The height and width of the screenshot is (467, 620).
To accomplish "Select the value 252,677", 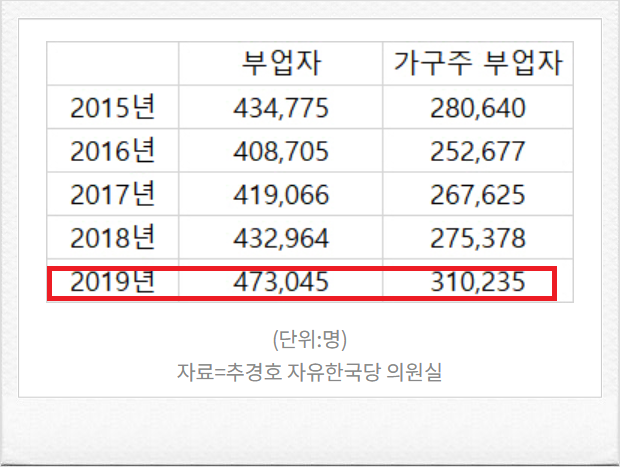I will [x=478, y=151].
